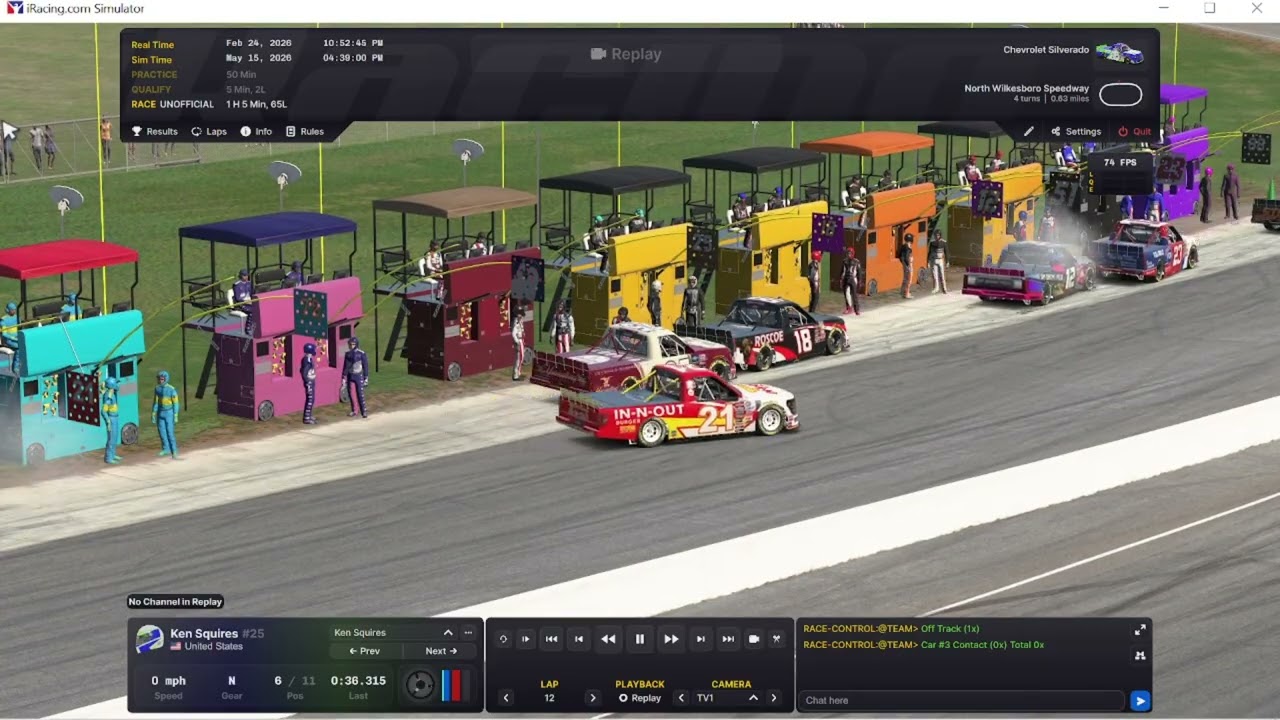The width and height of the screenshot is (1280, 720).
Task: Click the icon below chat expand
Action: pos(1140,656)
